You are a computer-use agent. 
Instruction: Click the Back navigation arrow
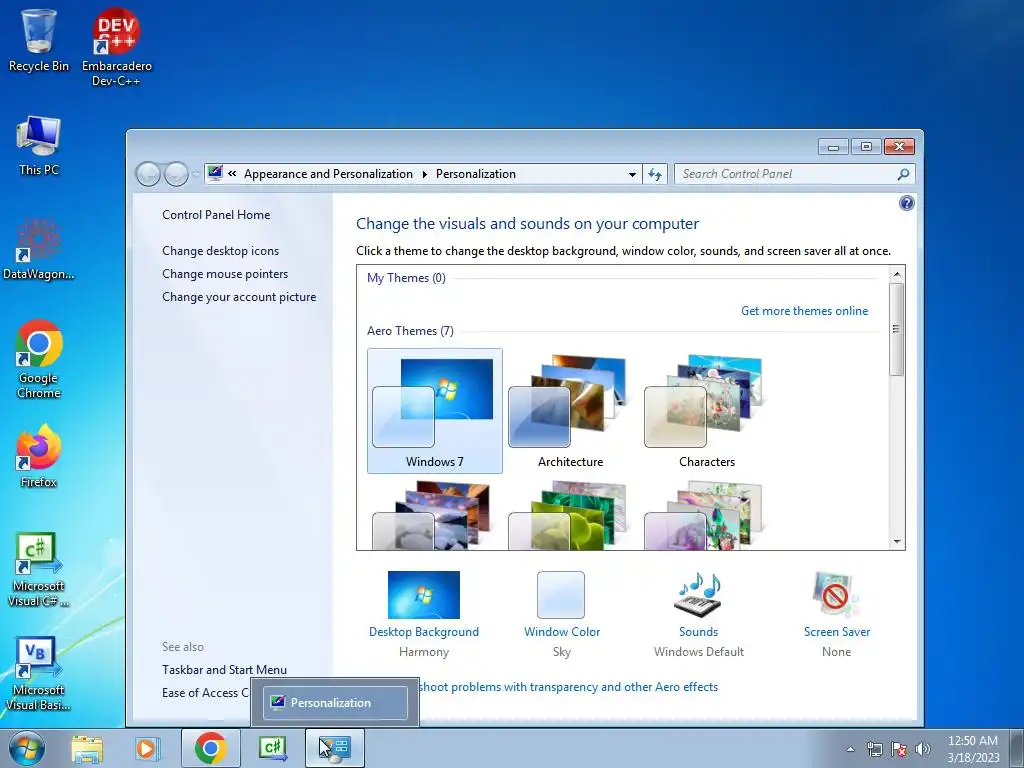click(x=148, y=174)
